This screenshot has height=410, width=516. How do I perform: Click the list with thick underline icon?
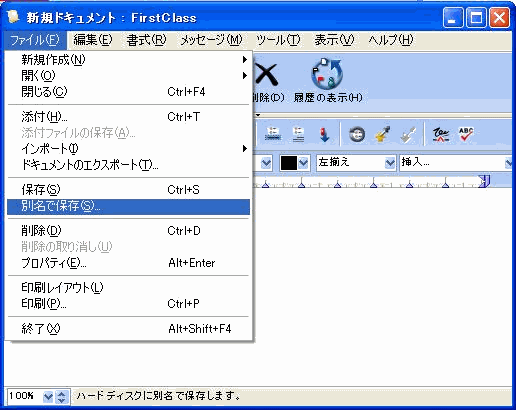tap(273, 134)
